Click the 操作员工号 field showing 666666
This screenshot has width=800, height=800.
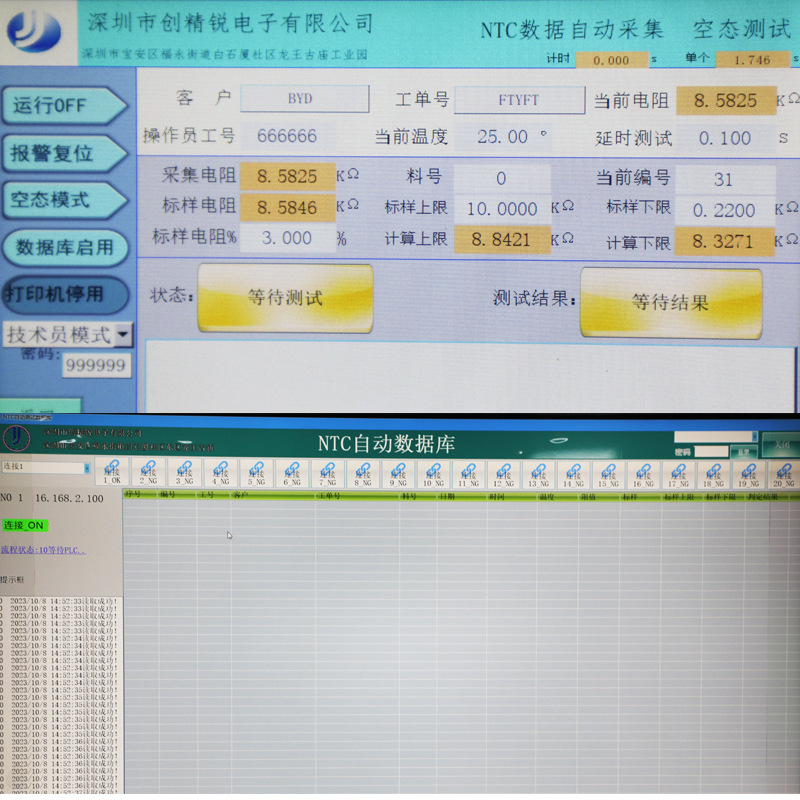pyautogui.click(x=287, y=136)
